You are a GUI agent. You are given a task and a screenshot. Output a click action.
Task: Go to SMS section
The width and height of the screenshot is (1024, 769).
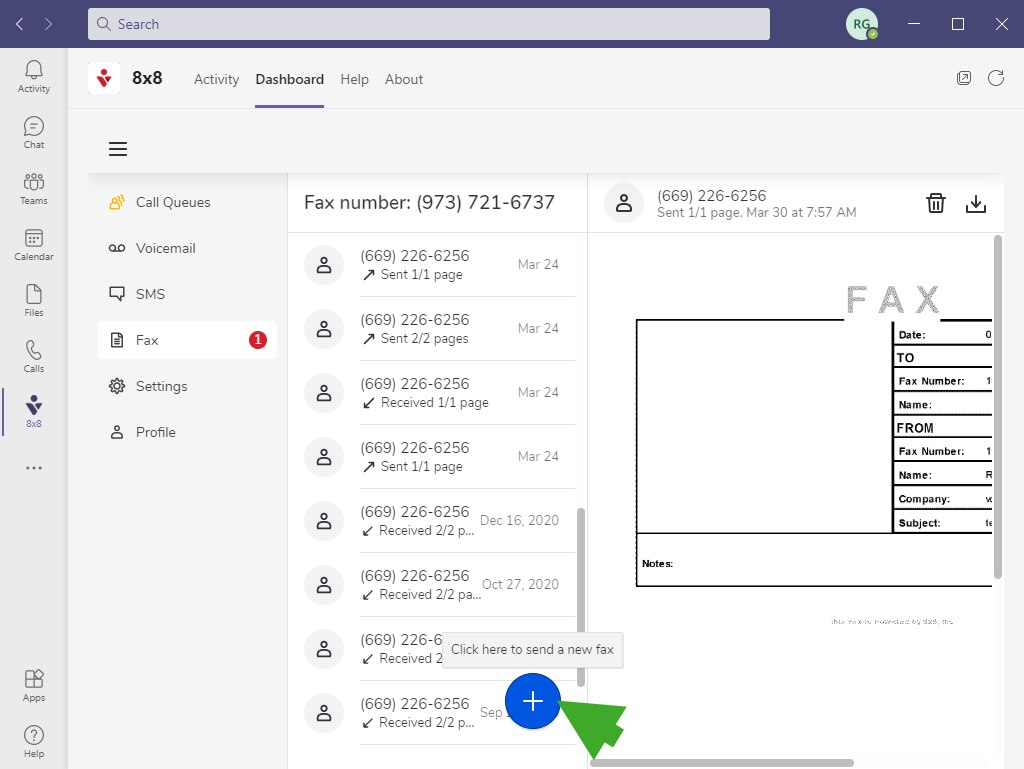tap(150, 294)
